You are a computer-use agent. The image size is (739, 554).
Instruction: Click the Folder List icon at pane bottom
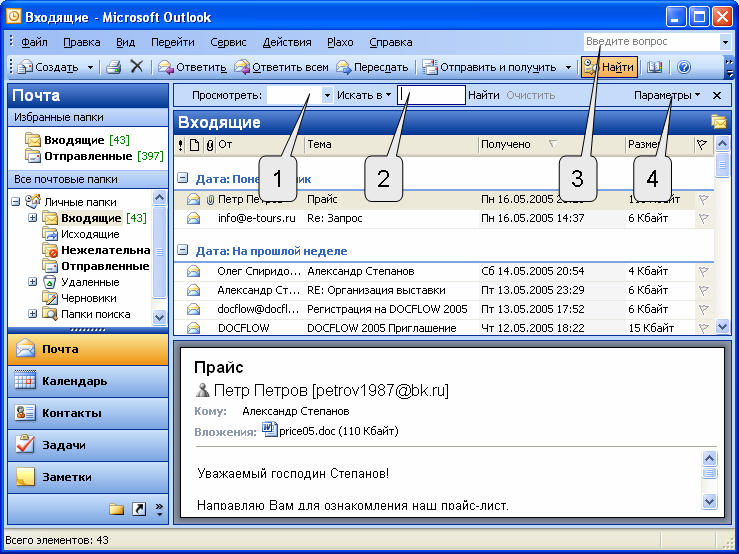point(116,509)
